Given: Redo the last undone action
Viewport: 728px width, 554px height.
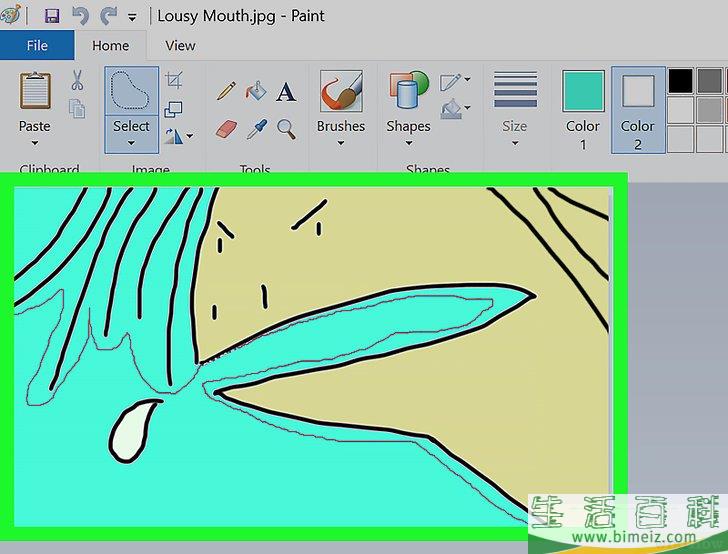Looking at the screenshot, I should point(109,17).
